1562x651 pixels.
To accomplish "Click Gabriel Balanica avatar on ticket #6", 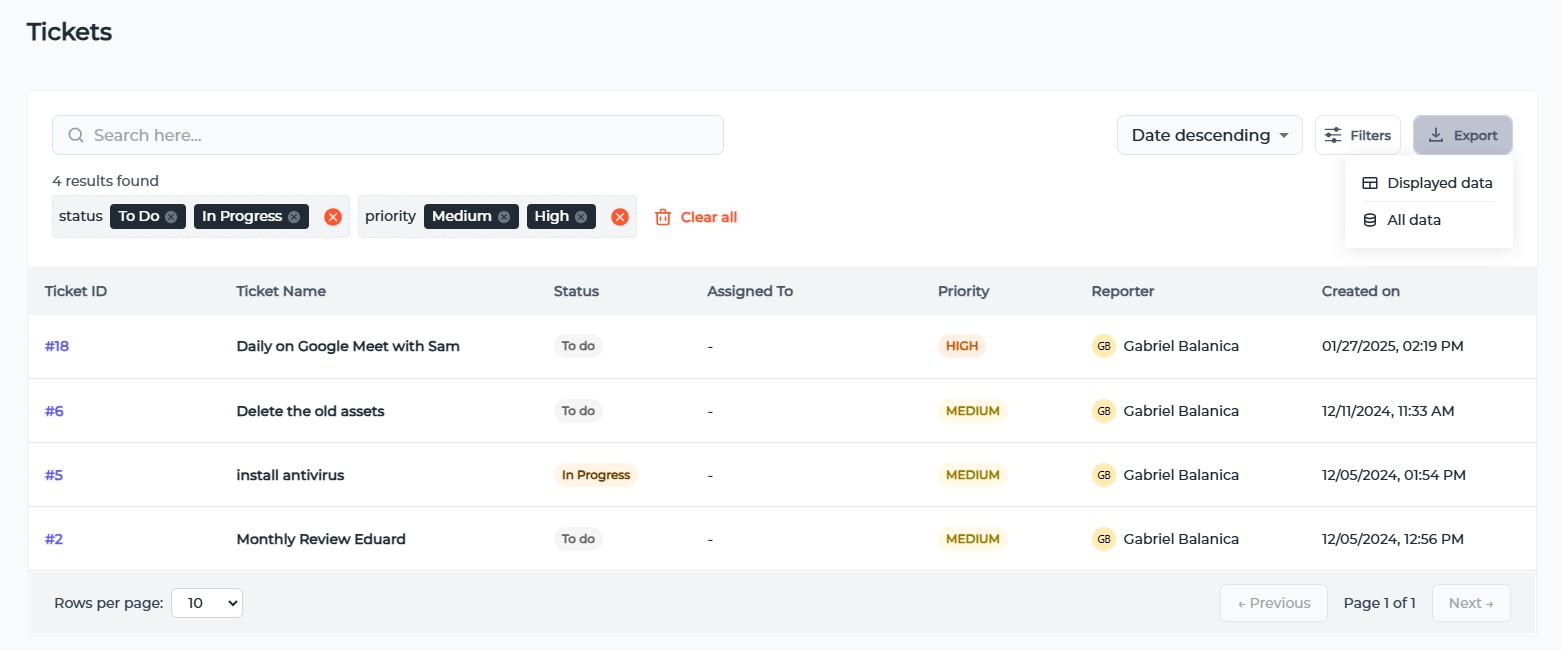I will tap(1104, 411).
